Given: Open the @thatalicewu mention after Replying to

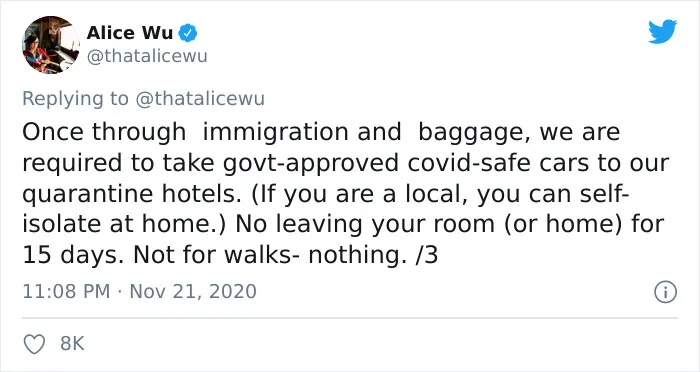Looking at the screenshot, I should 200,99.
